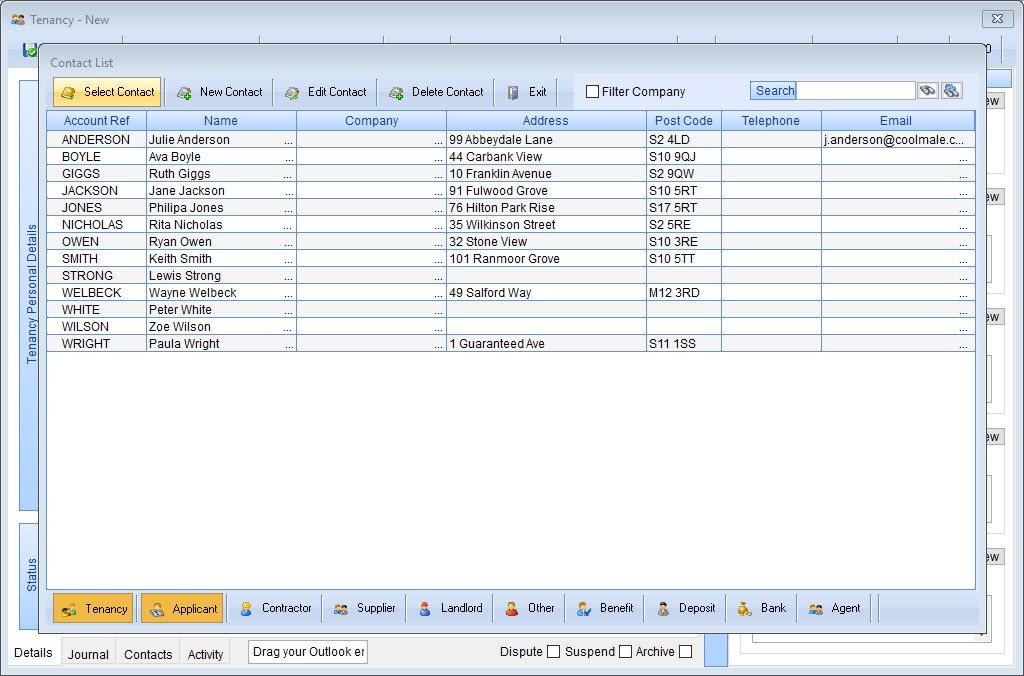Select the SMITH account ref

80,259
